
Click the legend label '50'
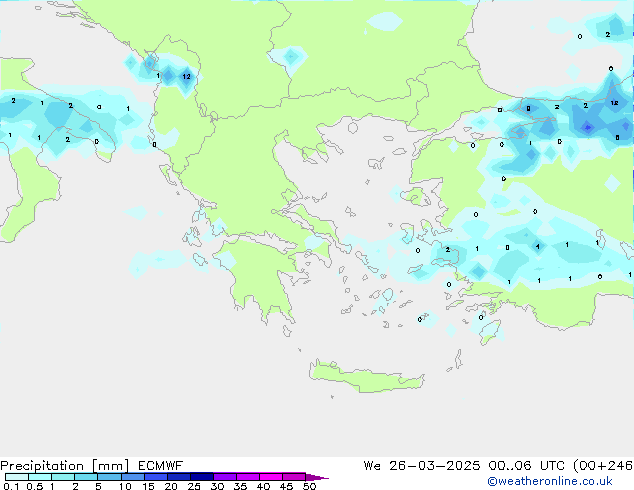coord(309,486)
